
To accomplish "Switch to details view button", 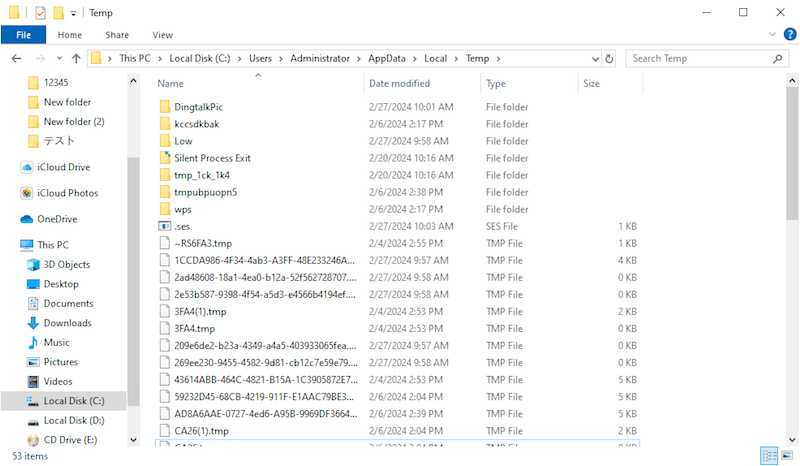I will click(x=769, y=456).
